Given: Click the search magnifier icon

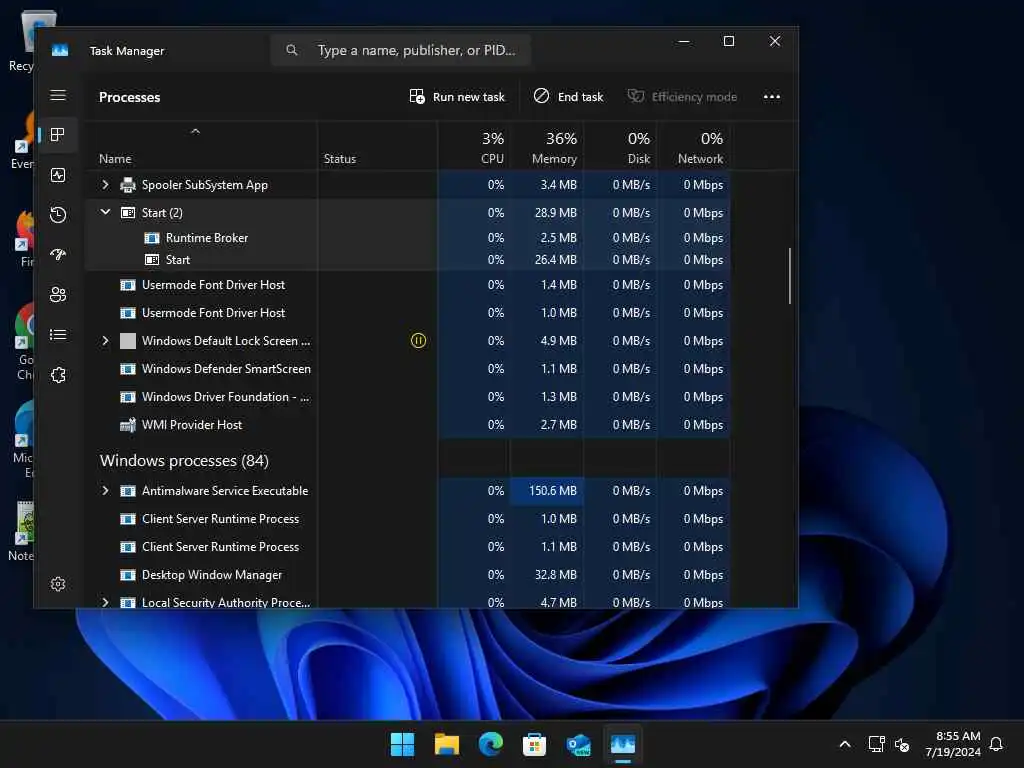Looking at the screenshot, I should click(292, 50).
